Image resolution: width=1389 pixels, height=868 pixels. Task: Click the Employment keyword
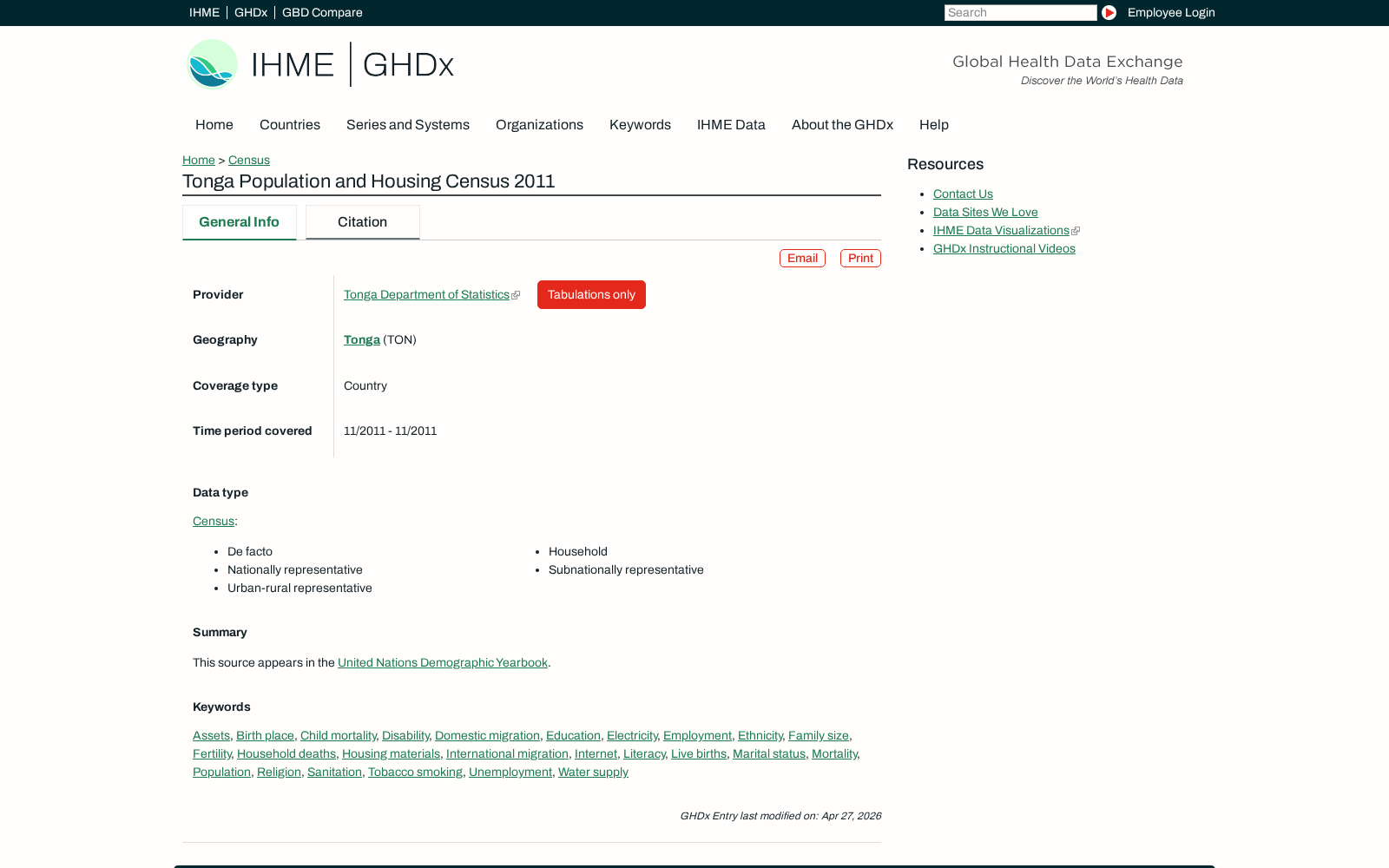point(697,735)
